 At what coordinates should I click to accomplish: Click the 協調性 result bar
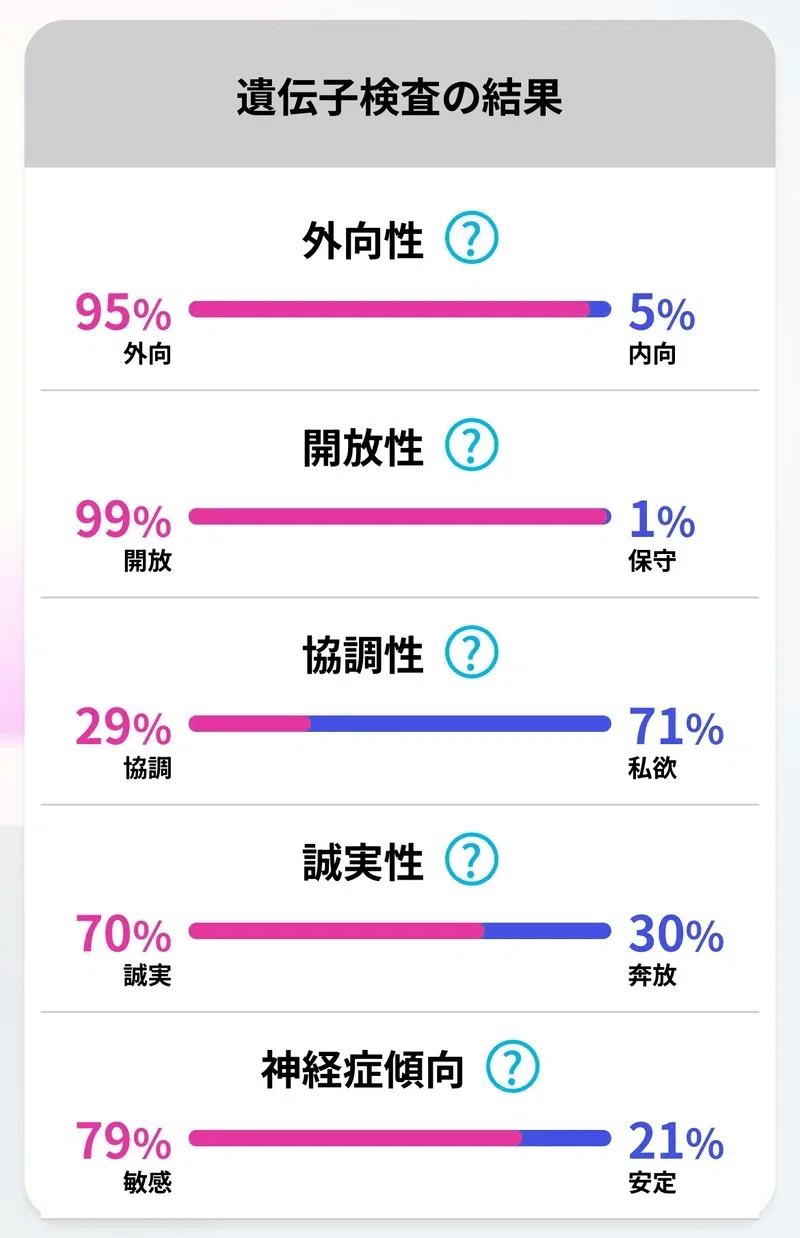click(399, 723)
